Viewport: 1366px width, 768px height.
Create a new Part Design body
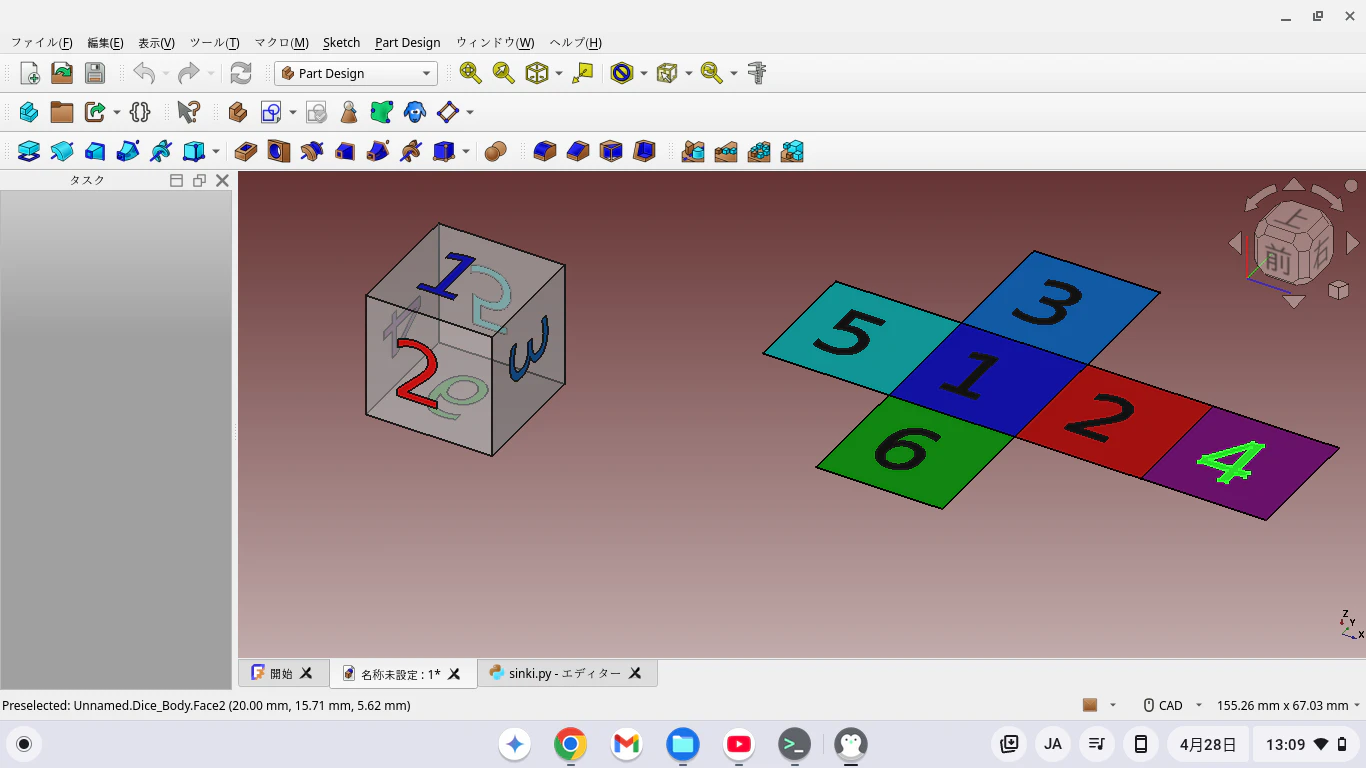point(238,112)
